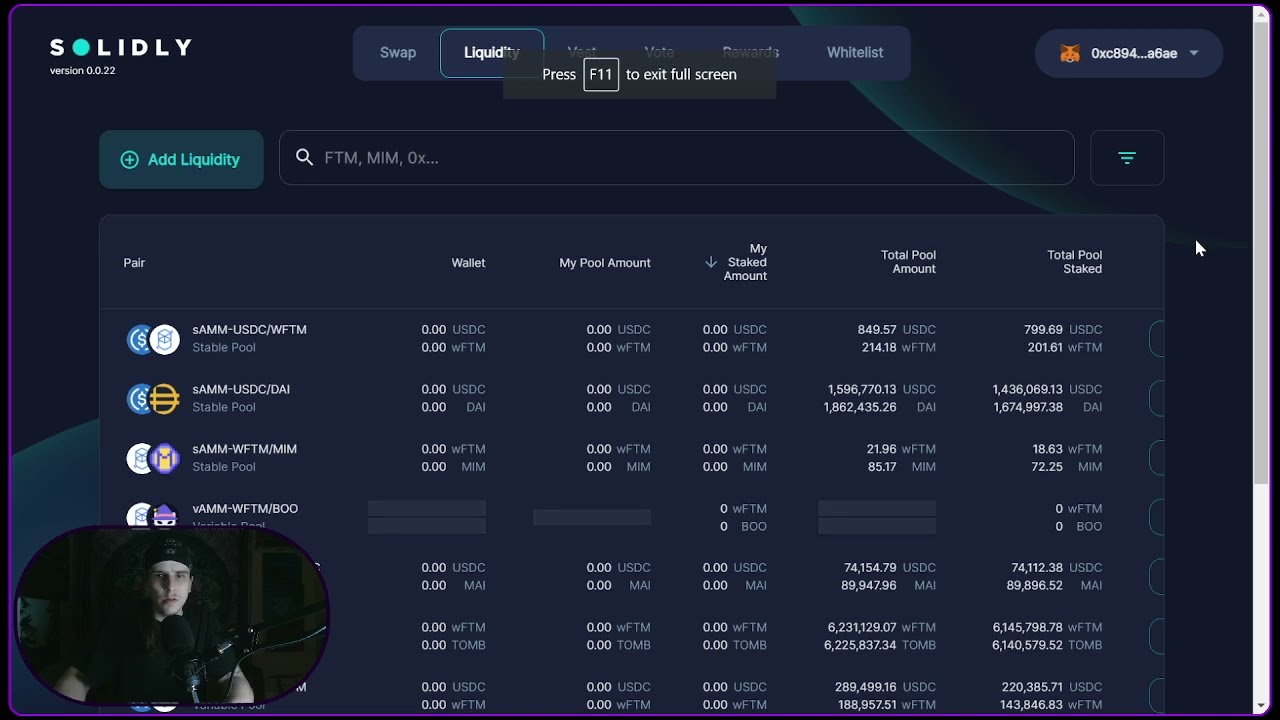
Task: Focus the FTM, MIM, 0x... search field
Action: (677, 158)
